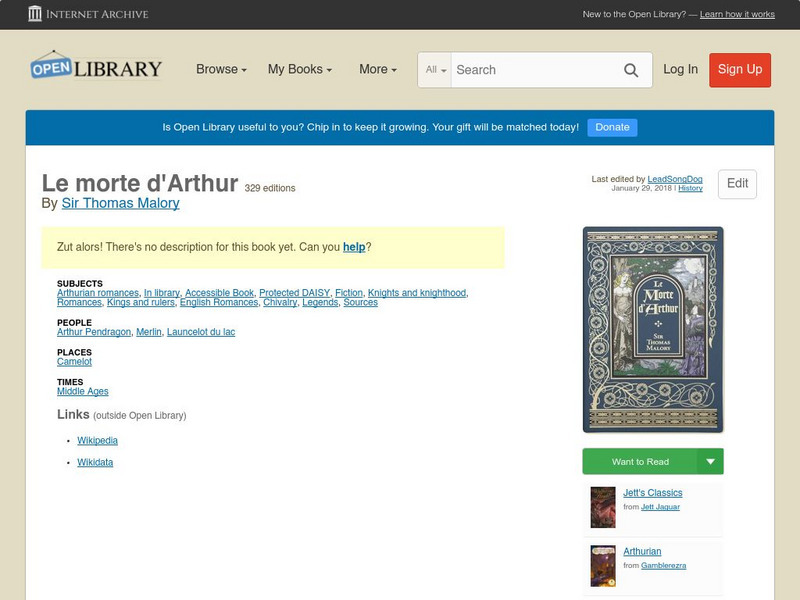Click the search magnifier icon
800x600 pixels.
[x=631, y=70]
